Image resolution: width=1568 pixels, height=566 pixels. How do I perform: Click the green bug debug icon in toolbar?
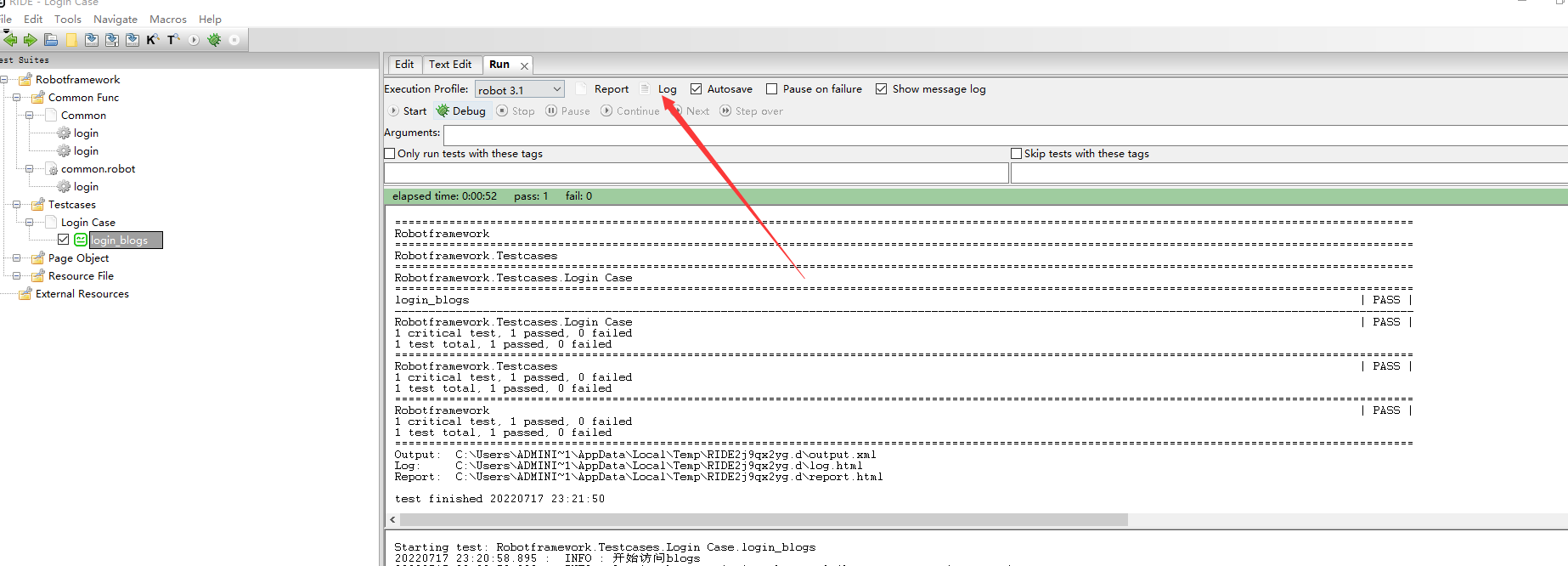click(x=214, y=40)
